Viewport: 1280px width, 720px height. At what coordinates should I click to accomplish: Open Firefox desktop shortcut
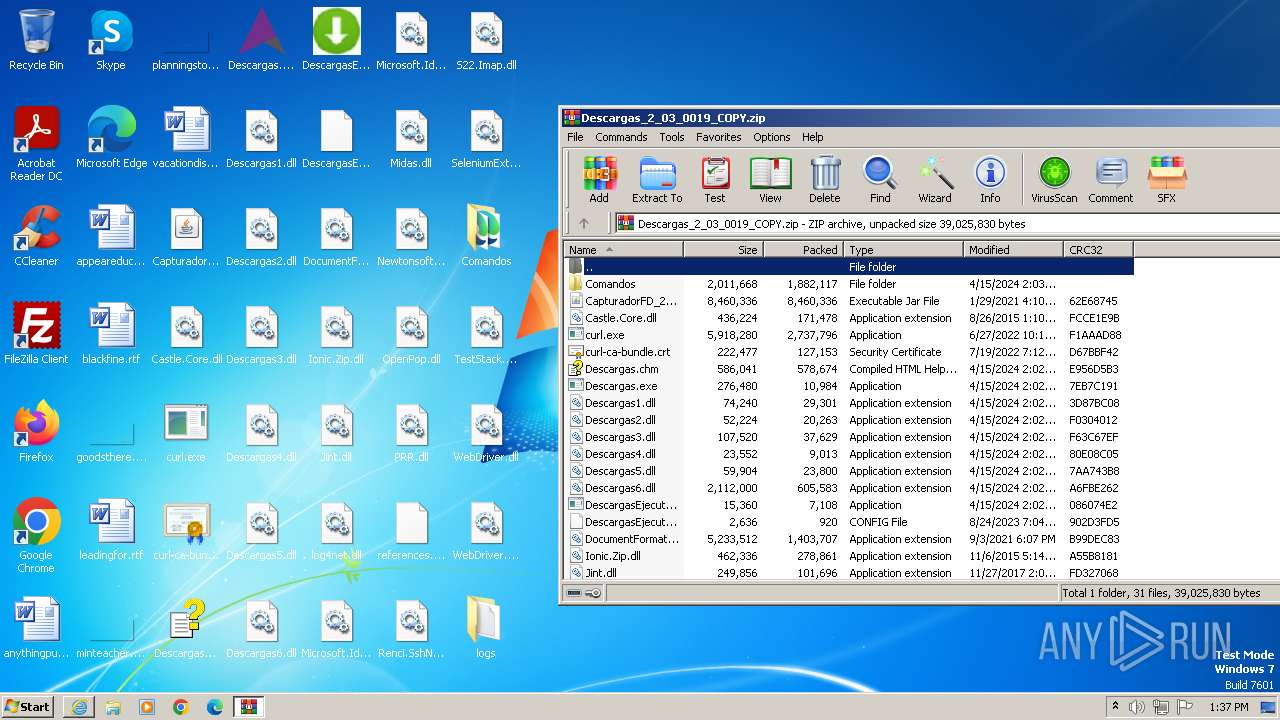tap(36, 433)
